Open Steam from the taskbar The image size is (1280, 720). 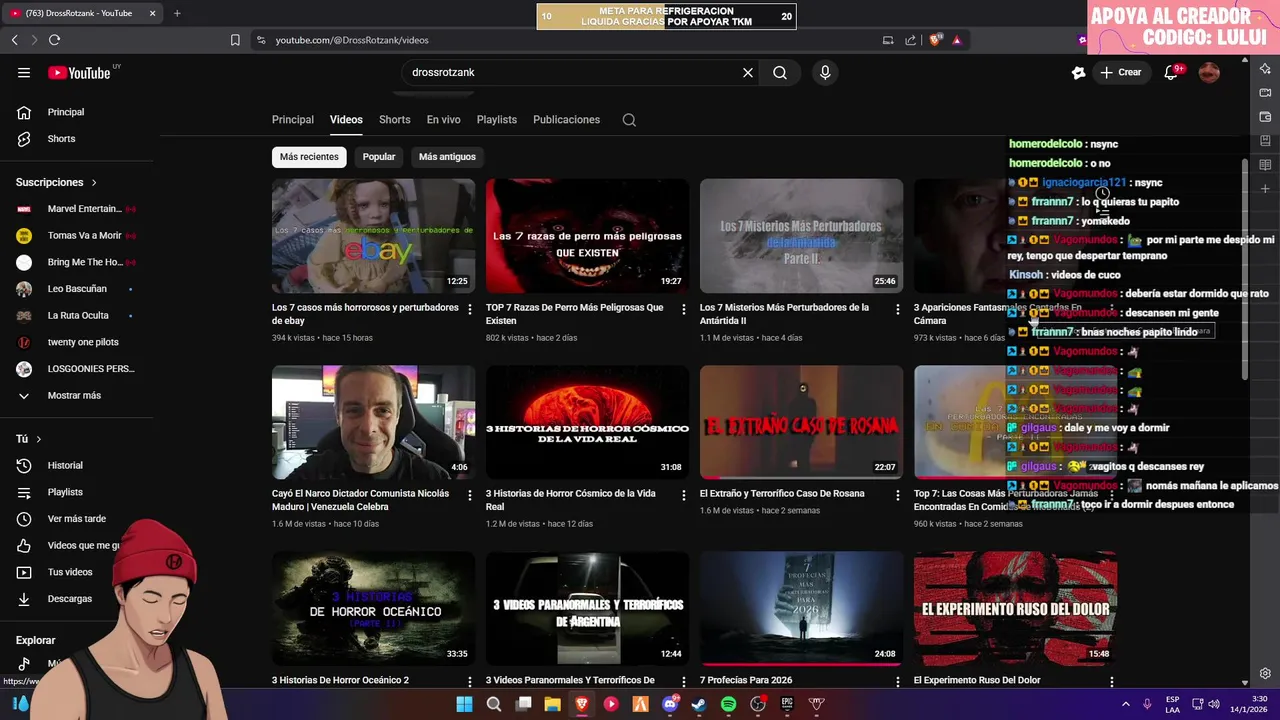[699, 704]
